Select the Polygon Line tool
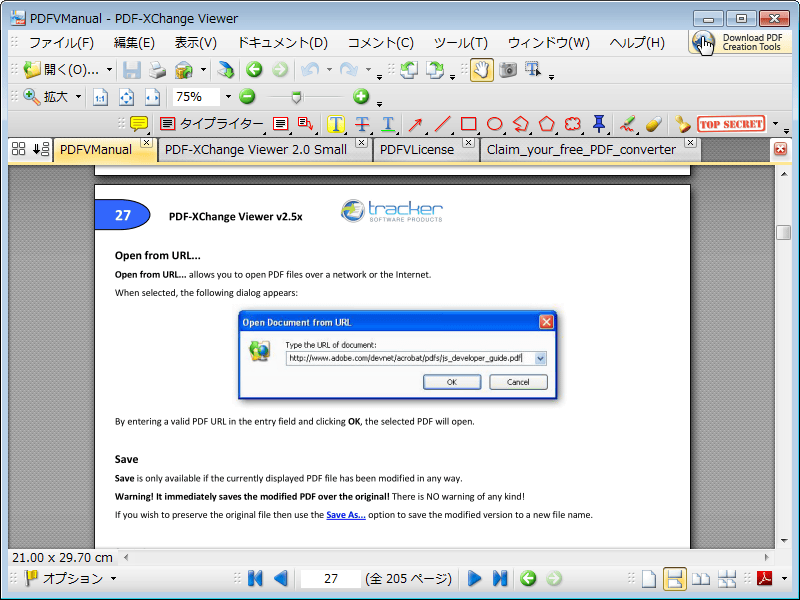Image resolution: width=800 pixels, height=600 pixels. coord(521,124)
